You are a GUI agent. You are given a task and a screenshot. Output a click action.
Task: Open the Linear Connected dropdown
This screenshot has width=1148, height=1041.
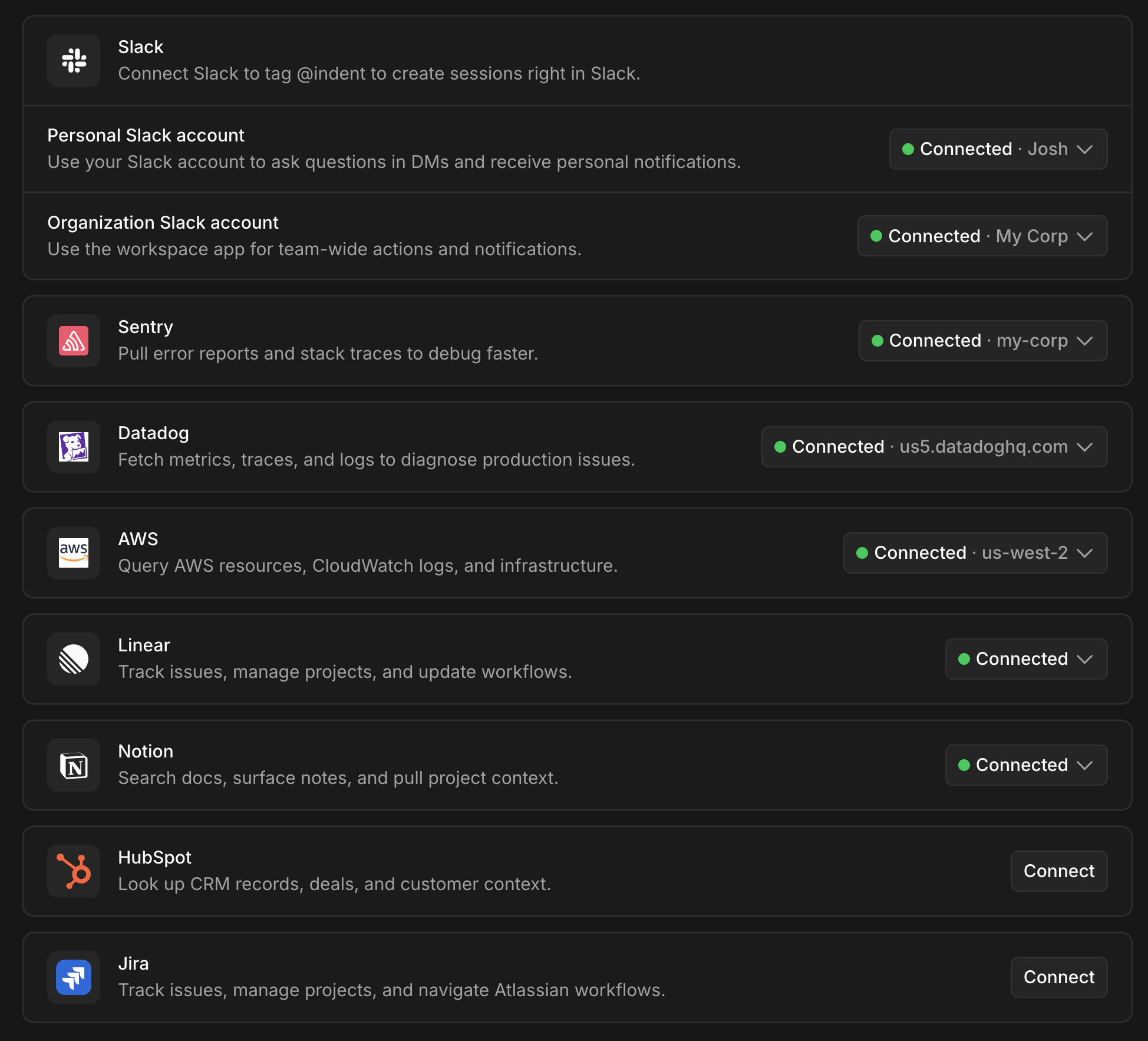click(1025, 659)
